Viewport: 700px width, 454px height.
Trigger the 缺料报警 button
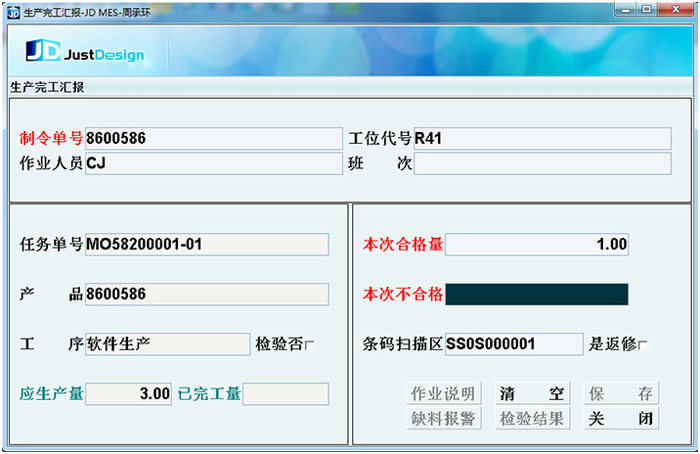click(x=445, y=419)
